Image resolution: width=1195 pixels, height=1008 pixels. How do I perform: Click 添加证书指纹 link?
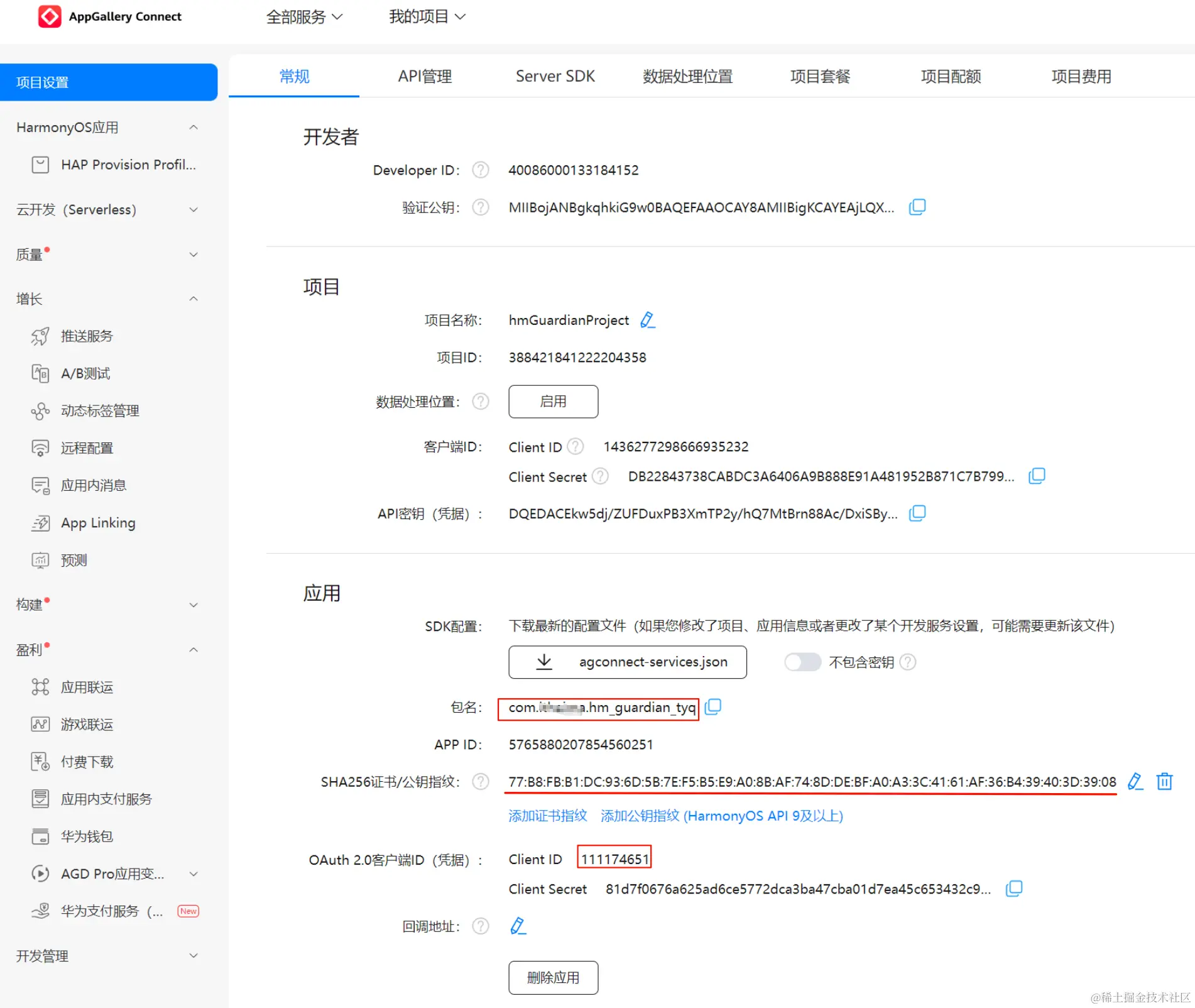547,816
